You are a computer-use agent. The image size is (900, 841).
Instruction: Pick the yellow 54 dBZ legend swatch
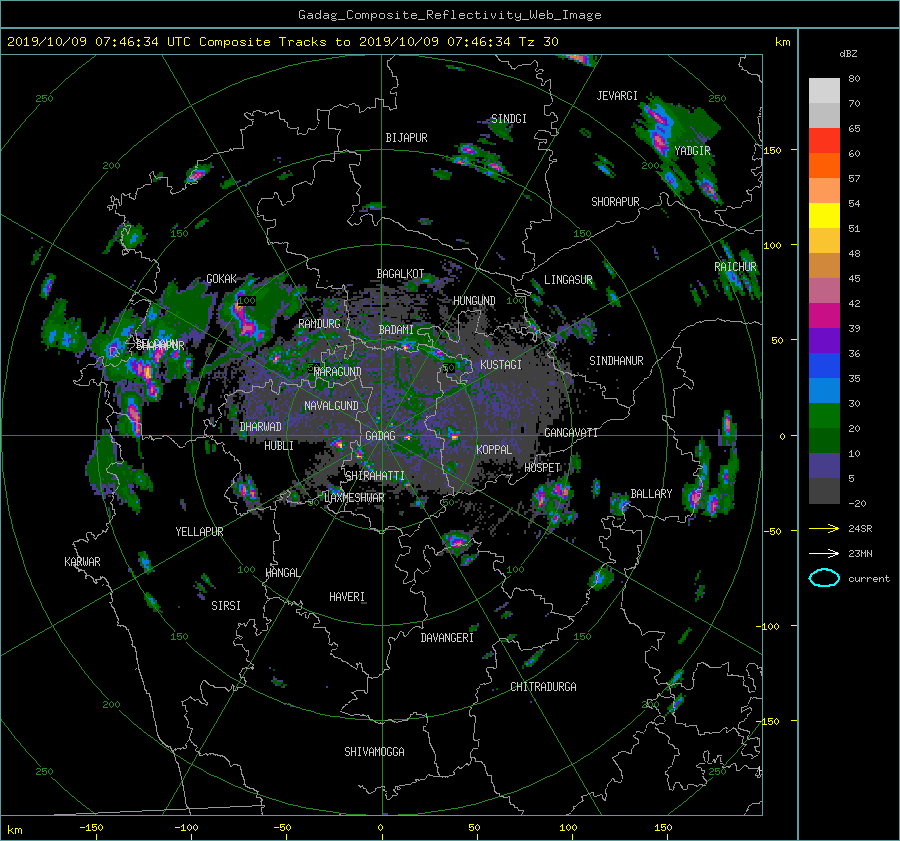pos(824,215)
